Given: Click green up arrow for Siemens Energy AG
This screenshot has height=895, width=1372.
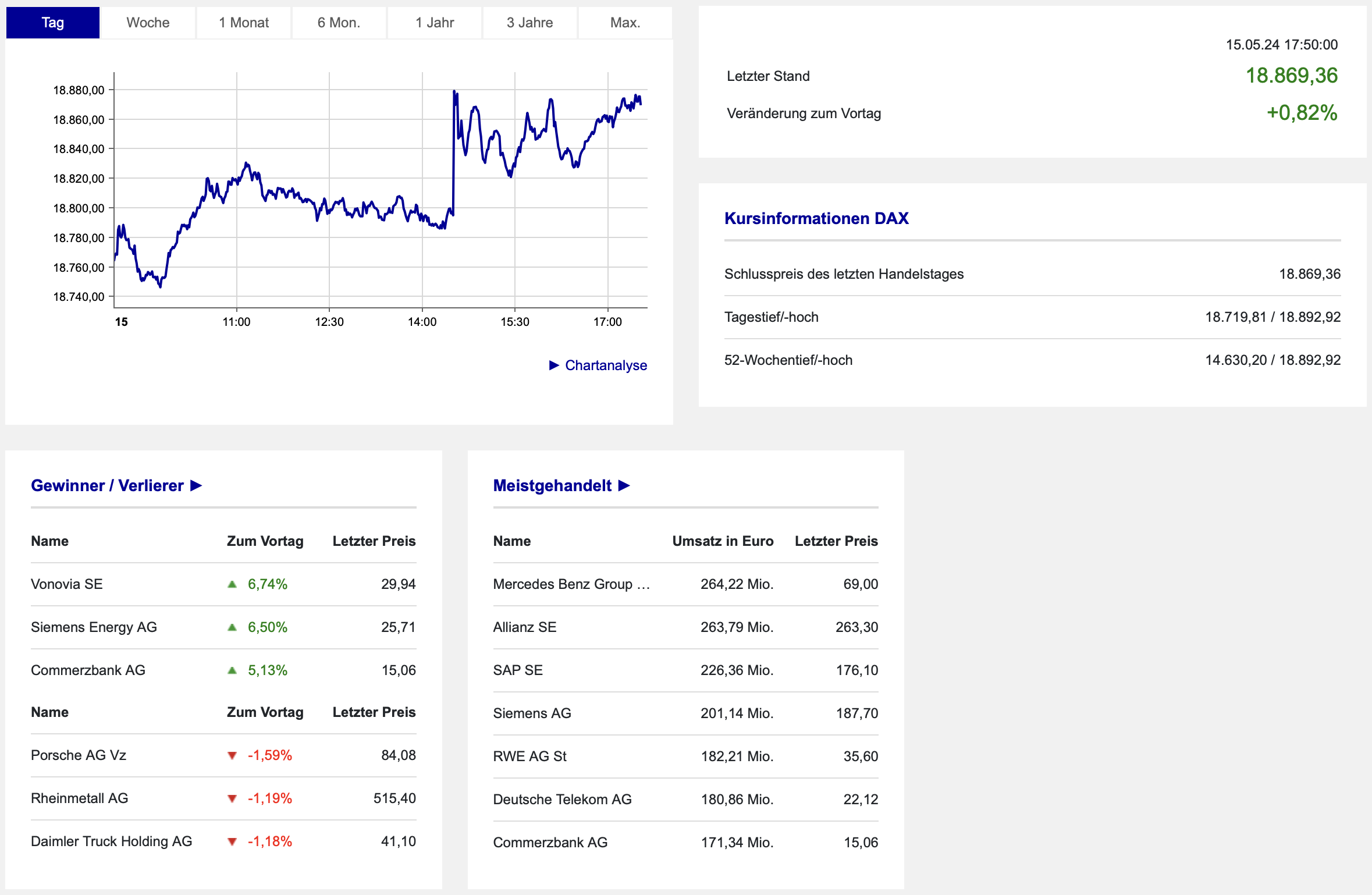Looking at the screenshot, I should coord(232,627).
